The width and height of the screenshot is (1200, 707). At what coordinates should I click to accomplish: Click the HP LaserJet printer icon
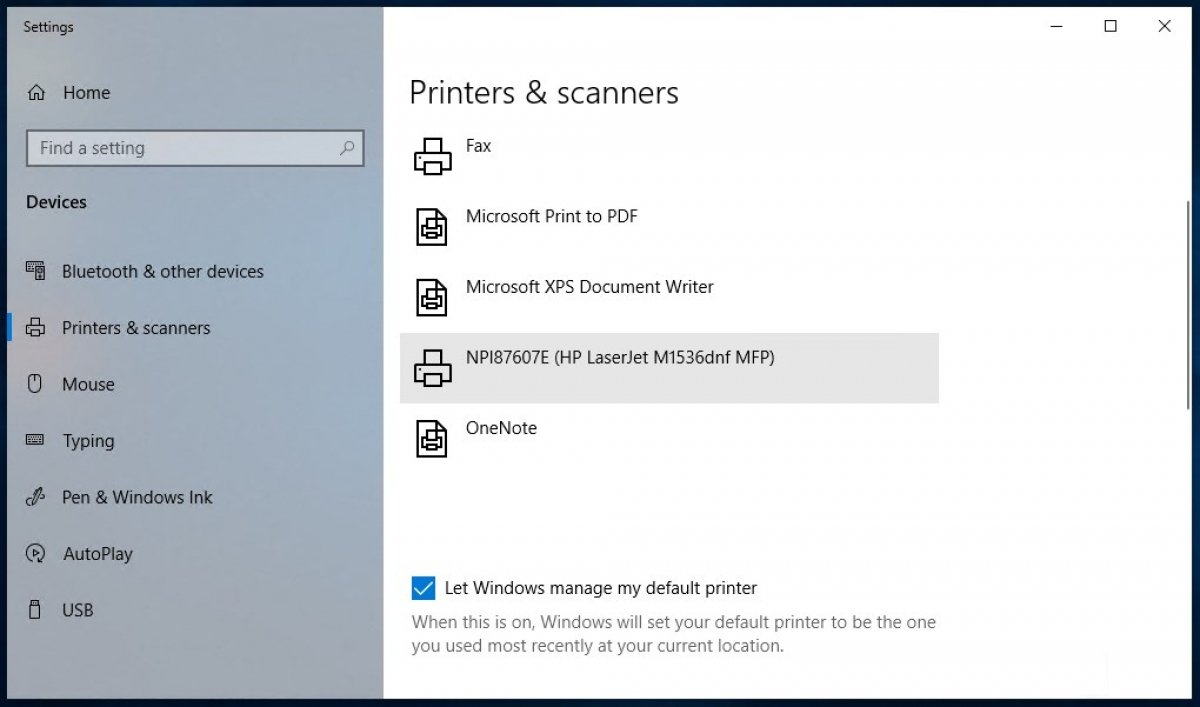(x=432, y=368)
